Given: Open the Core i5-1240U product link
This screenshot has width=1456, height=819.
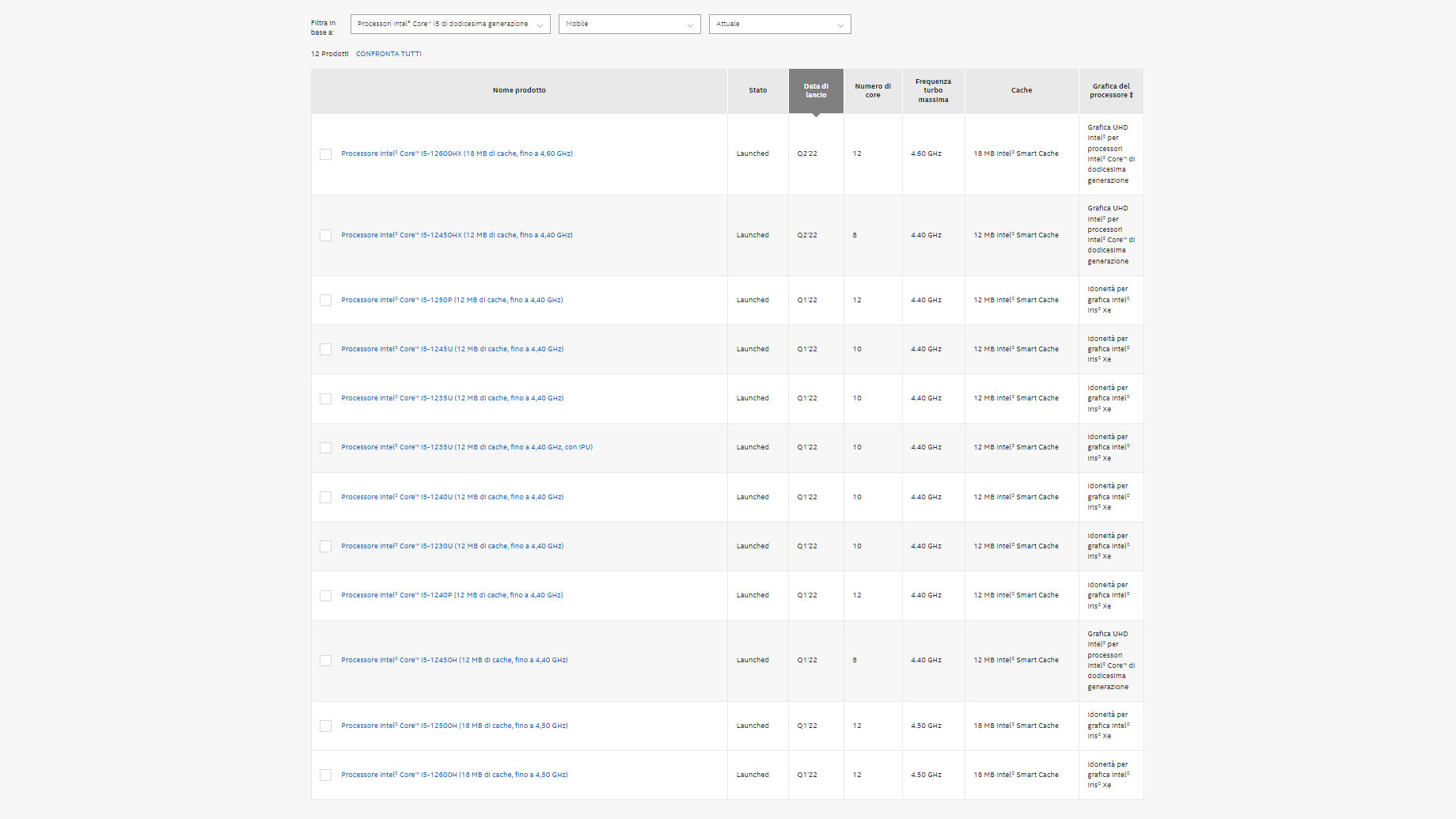Looking at the screenshot, I should [x=452, y=497].
